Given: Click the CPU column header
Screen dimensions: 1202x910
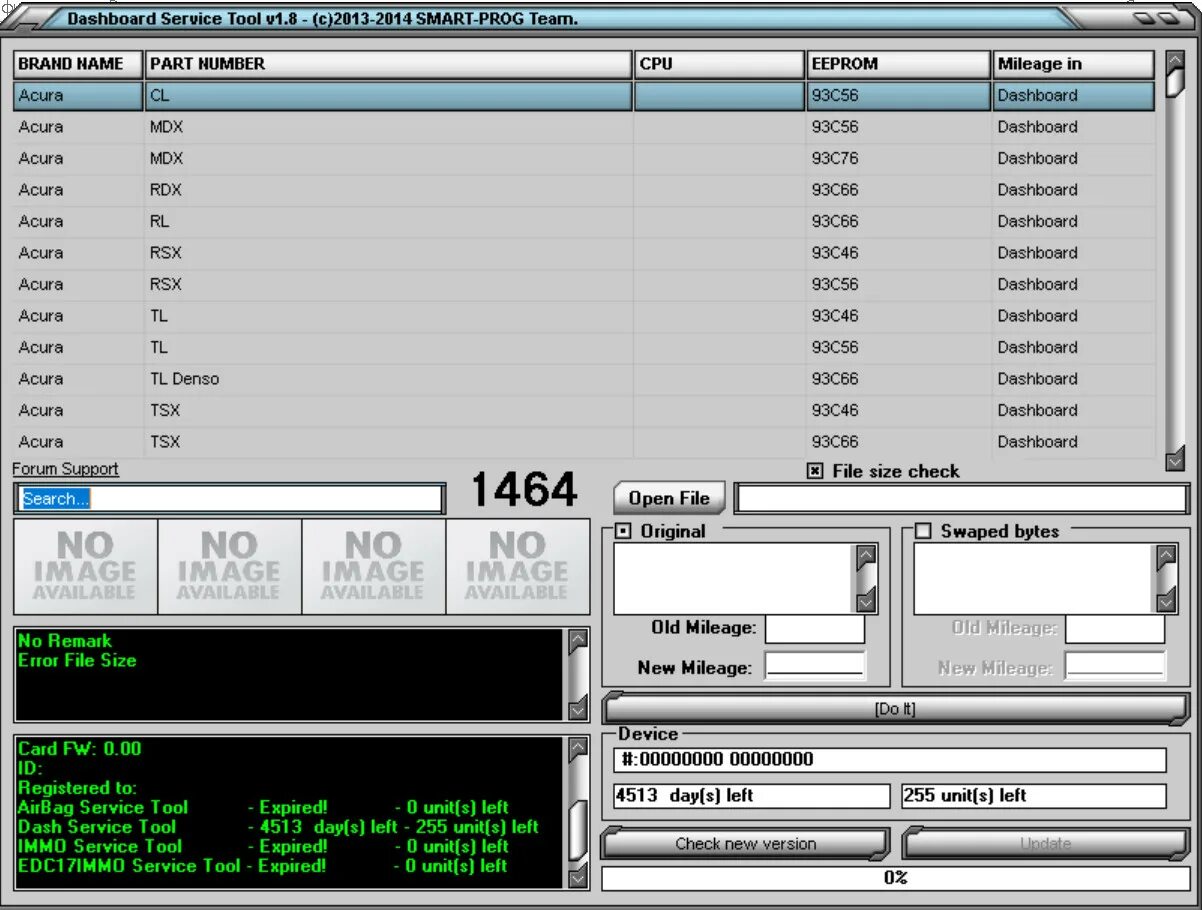Looking at the screenshot, I should click(x=719, y=64).
